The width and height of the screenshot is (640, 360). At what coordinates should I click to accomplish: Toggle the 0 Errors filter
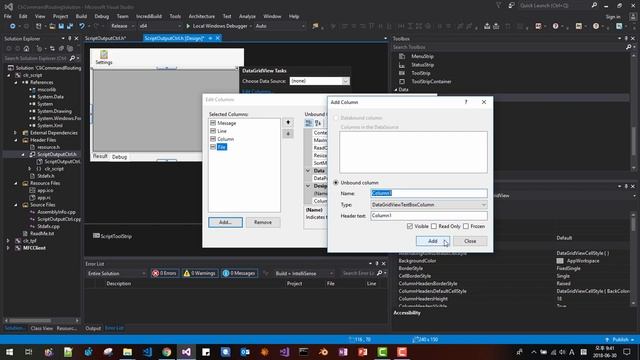tap(164, 273)
